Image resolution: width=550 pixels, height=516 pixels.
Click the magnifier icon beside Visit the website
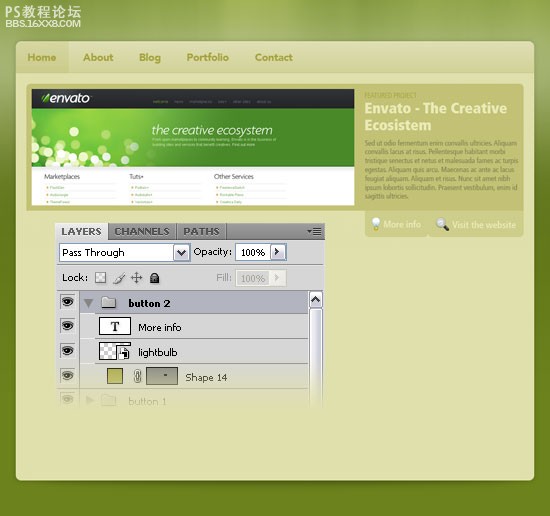tap(442, 224)
